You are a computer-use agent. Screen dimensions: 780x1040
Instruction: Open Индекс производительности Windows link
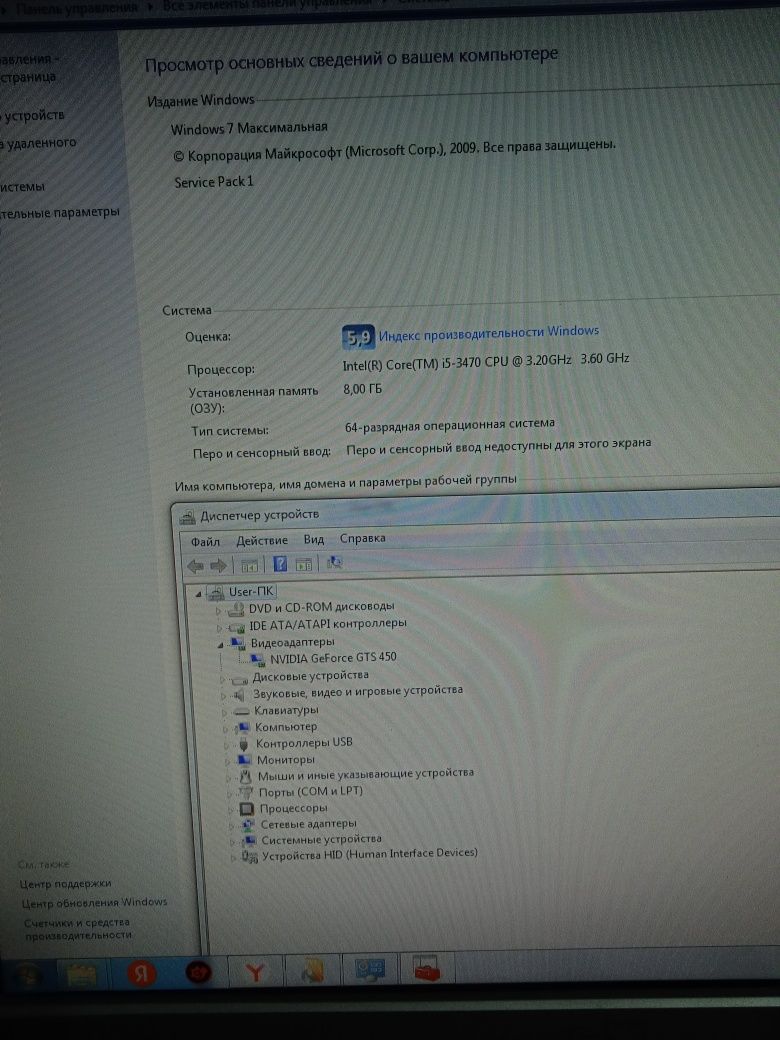tap(489, 333)
